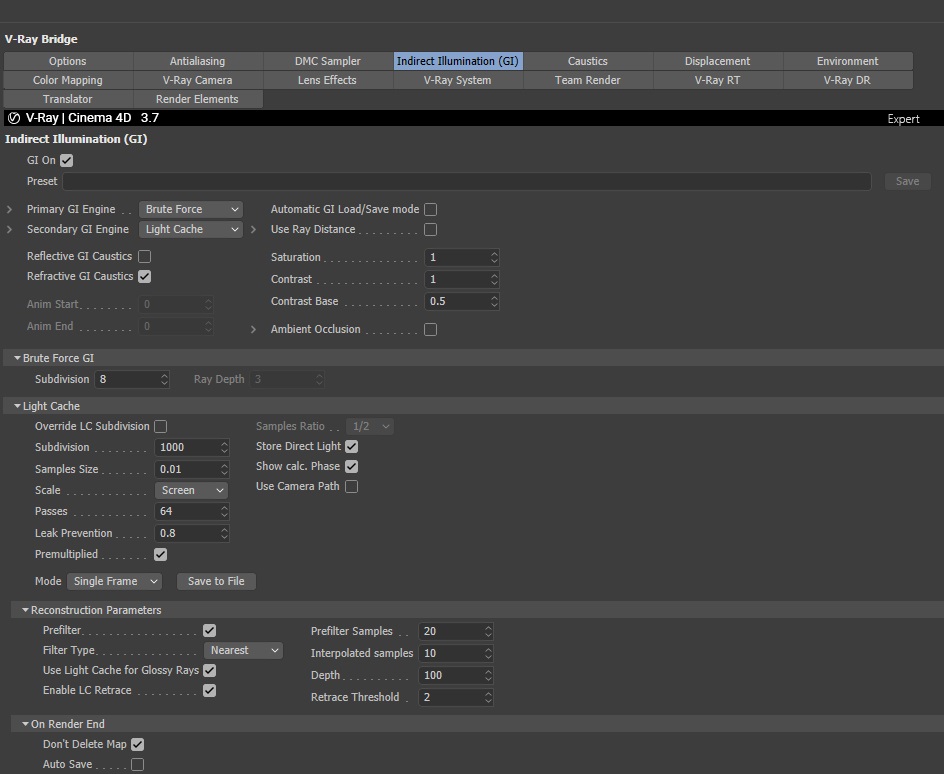Switch to the Options tab
The image size is (944, 774).
coord(68,61)
